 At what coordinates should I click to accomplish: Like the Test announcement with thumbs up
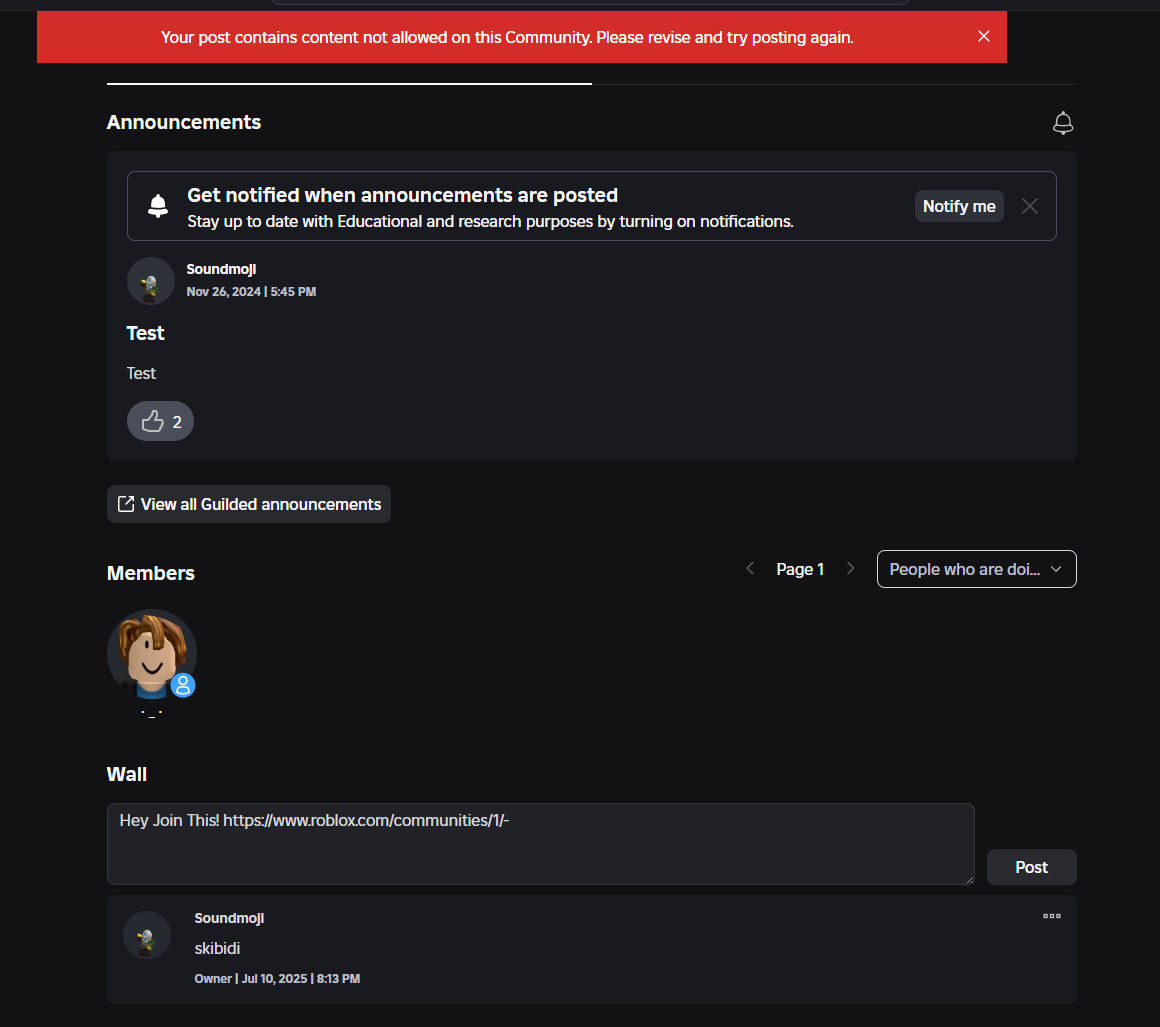click(160, 421)
